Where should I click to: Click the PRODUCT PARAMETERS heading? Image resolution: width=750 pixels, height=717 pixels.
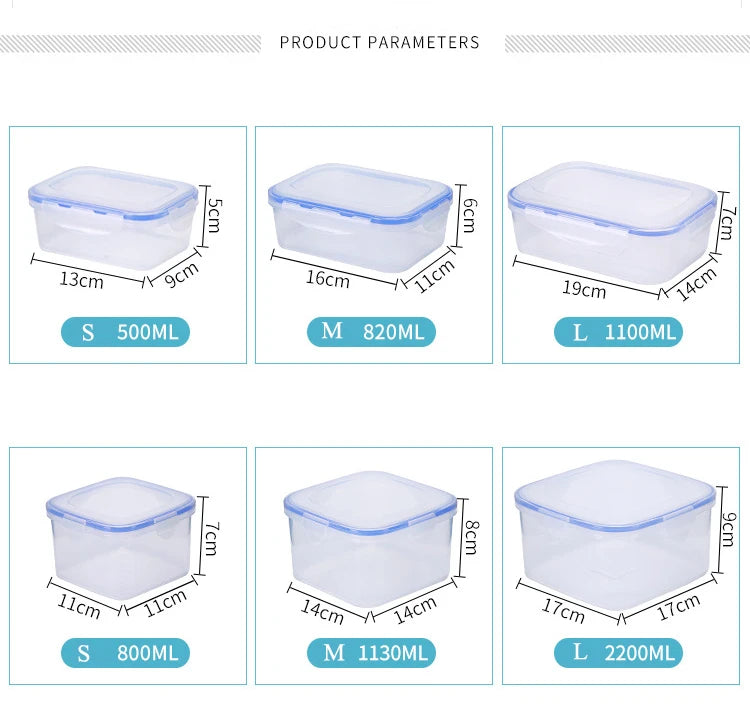pyautogui.click(x=379, y=43)
